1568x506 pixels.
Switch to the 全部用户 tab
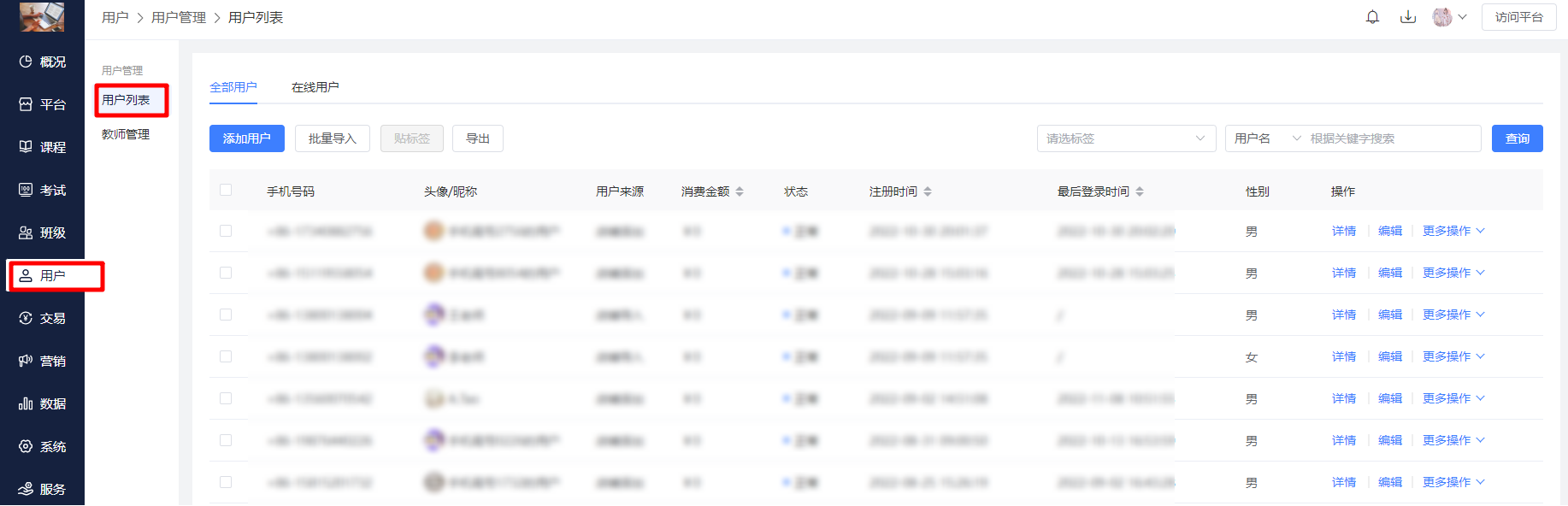[233, 87]
